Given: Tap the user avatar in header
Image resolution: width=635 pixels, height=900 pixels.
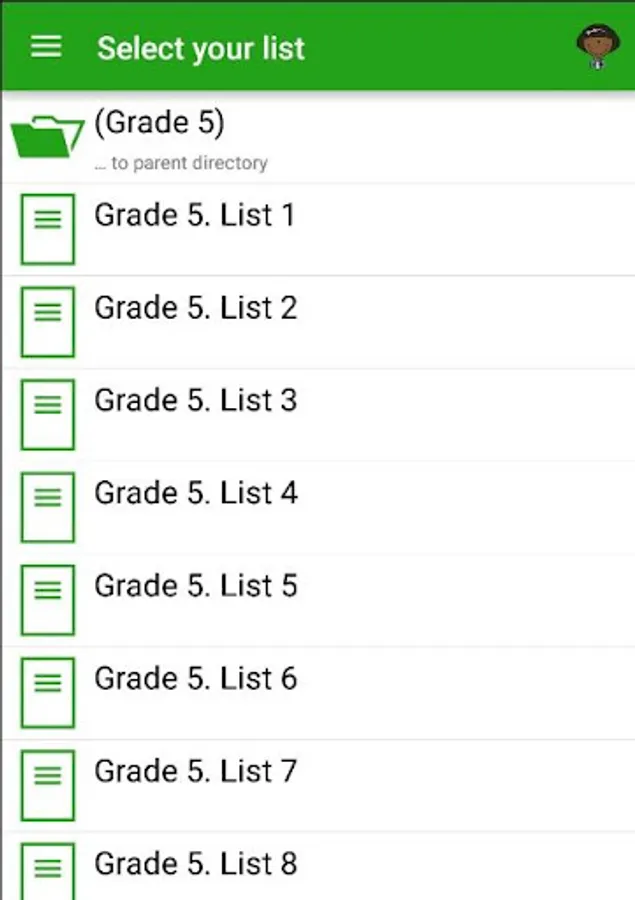Looking at the screenshot, I should pos(598,46).
